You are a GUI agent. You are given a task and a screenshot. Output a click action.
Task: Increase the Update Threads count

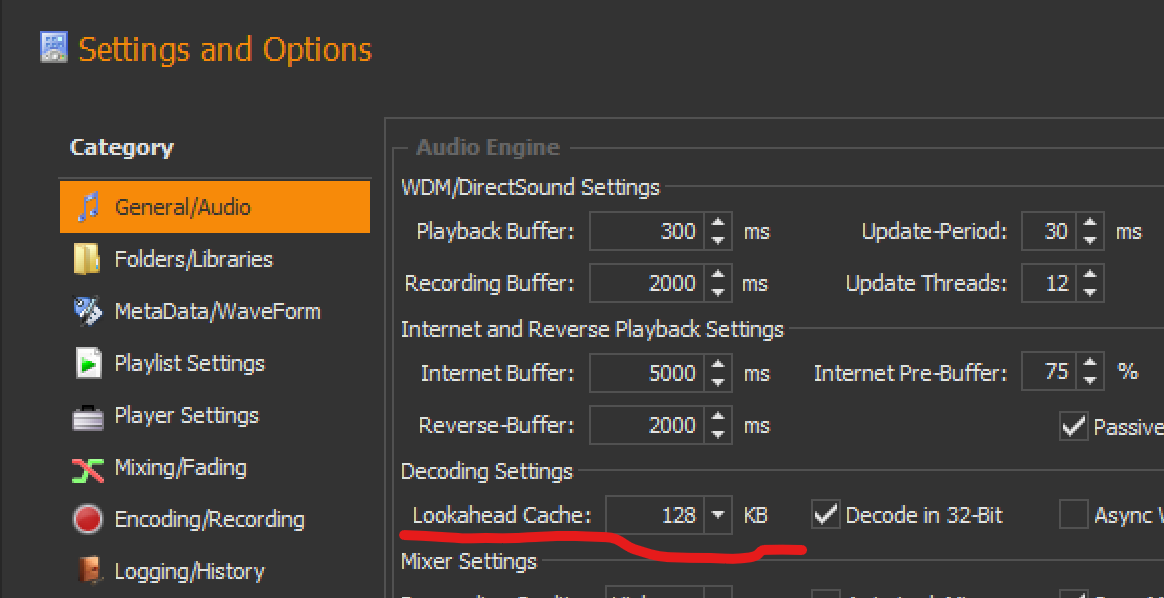coord(1090,275)
